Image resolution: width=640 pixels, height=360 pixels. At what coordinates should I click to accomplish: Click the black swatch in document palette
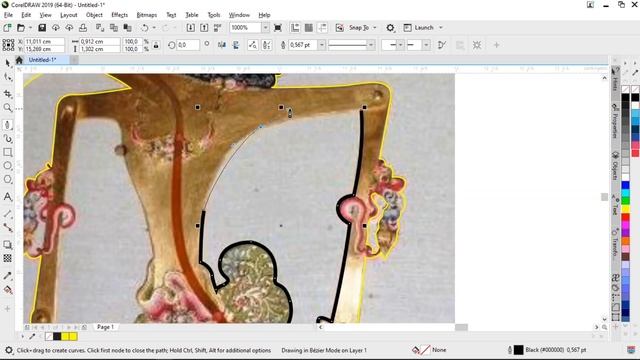point(57,337)
